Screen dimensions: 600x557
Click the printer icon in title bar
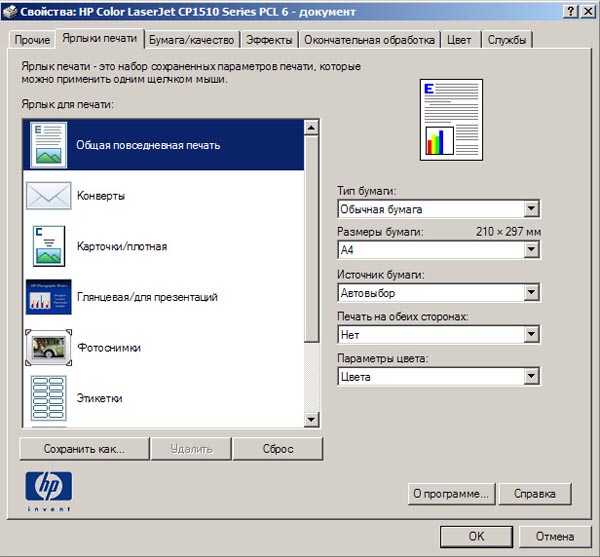[10, 11]
